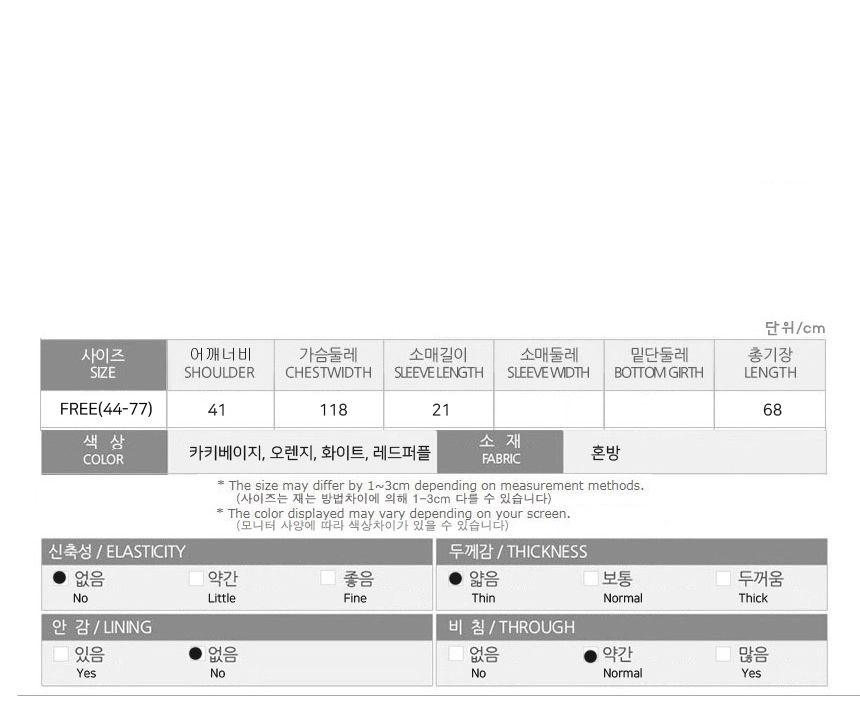Check the see-through 'No' checkbox
Screen dimensions: 860x712
click(x=456, y=655)
